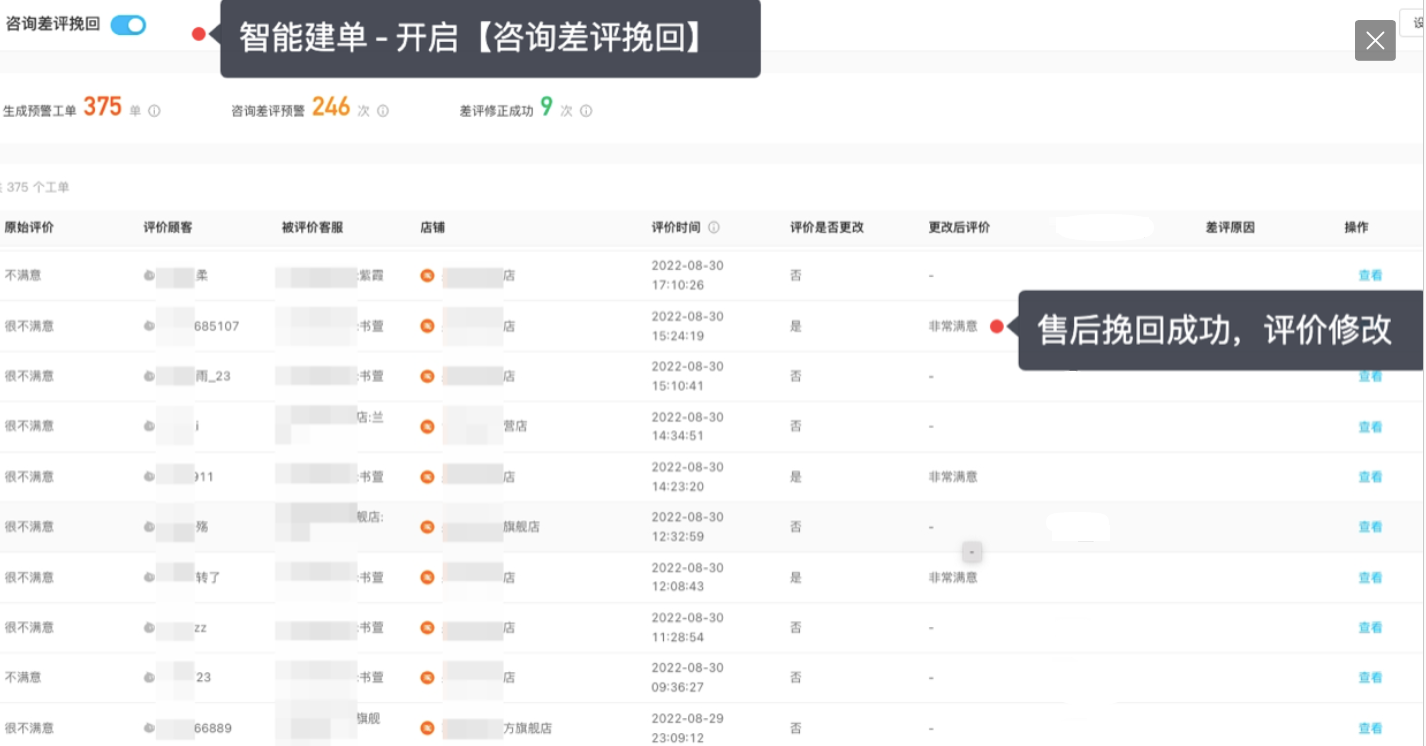Click store icon in the 15:10:41 row
1426x746 pixels.
pos(427,376)
